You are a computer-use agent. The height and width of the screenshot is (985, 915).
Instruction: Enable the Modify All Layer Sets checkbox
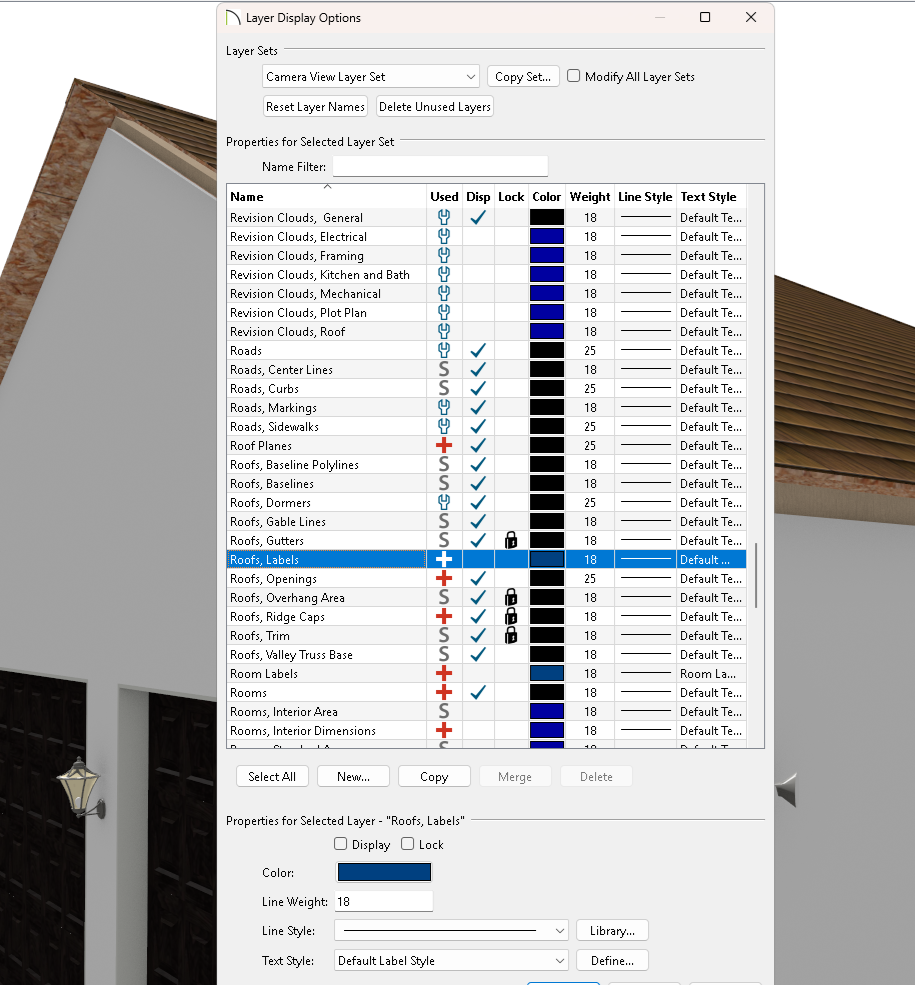point(574,76)
